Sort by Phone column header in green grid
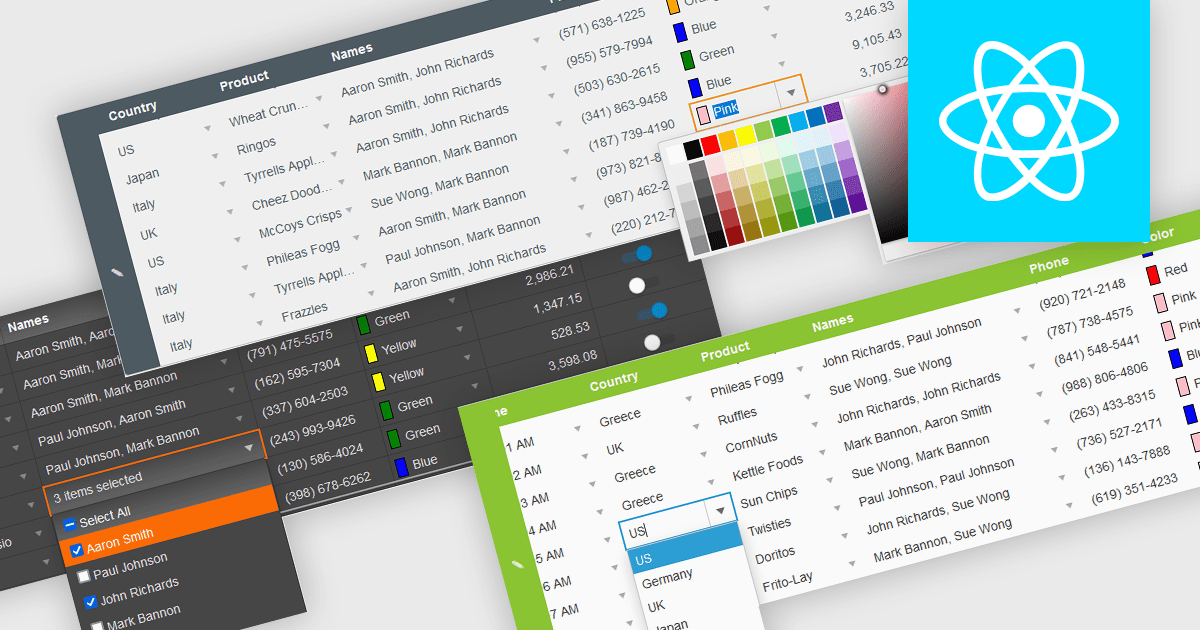 (x=1048, y=263)
